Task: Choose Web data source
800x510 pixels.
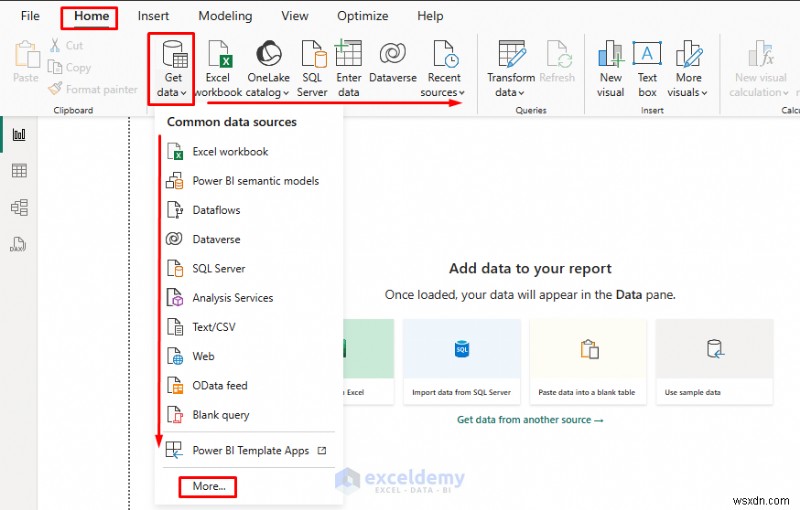Action: coord(248,356)
